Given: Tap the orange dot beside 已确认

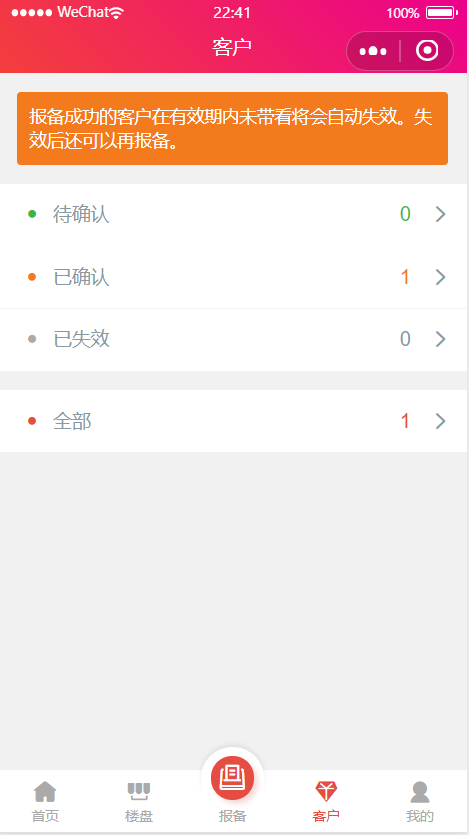Looking at the screenshot, I should click(32, 277).
